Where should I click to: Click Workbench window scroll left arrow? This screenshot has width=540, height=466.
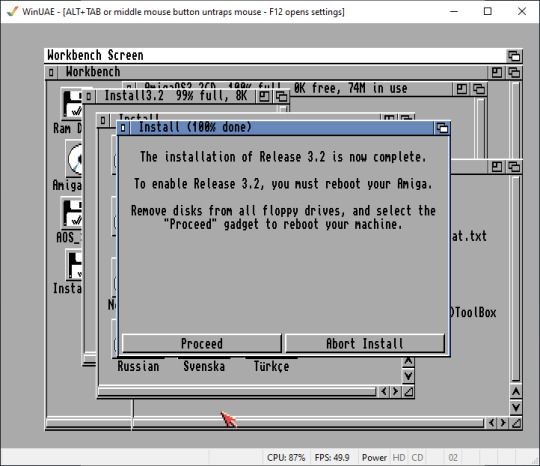(491, 423)
